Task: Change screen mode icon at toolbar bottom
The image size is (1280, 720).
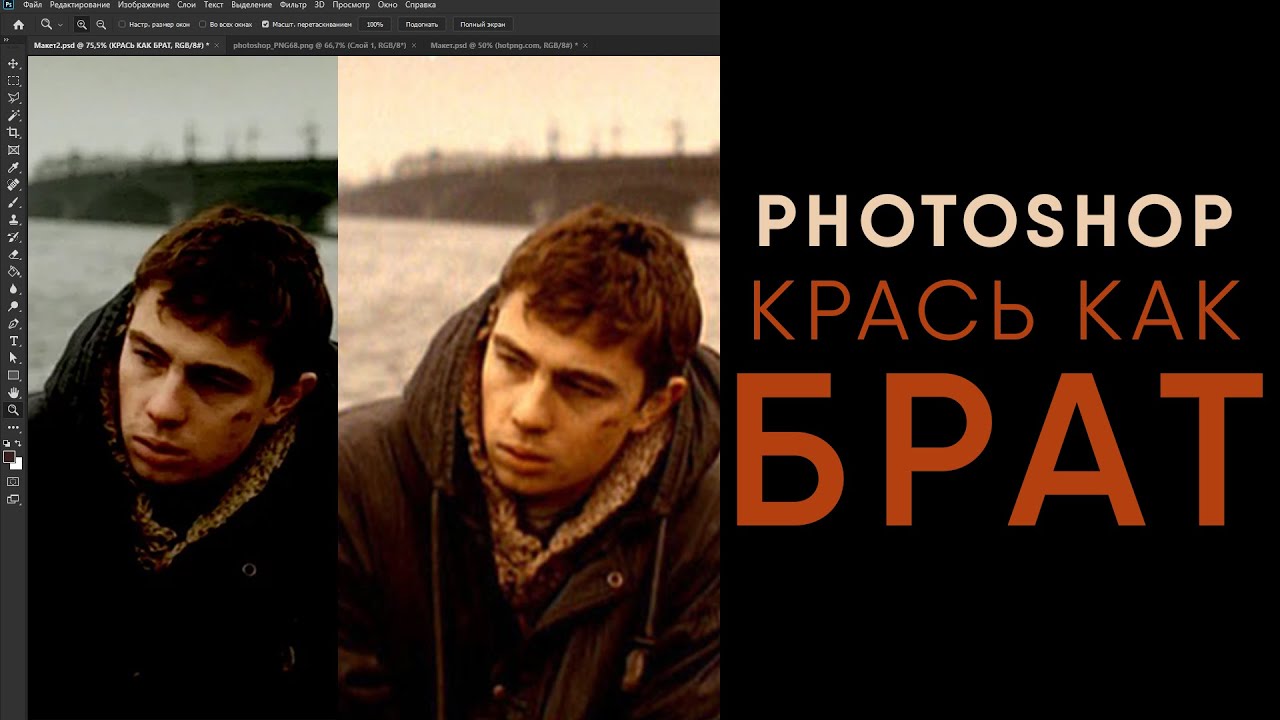Action: coord(13,499)
